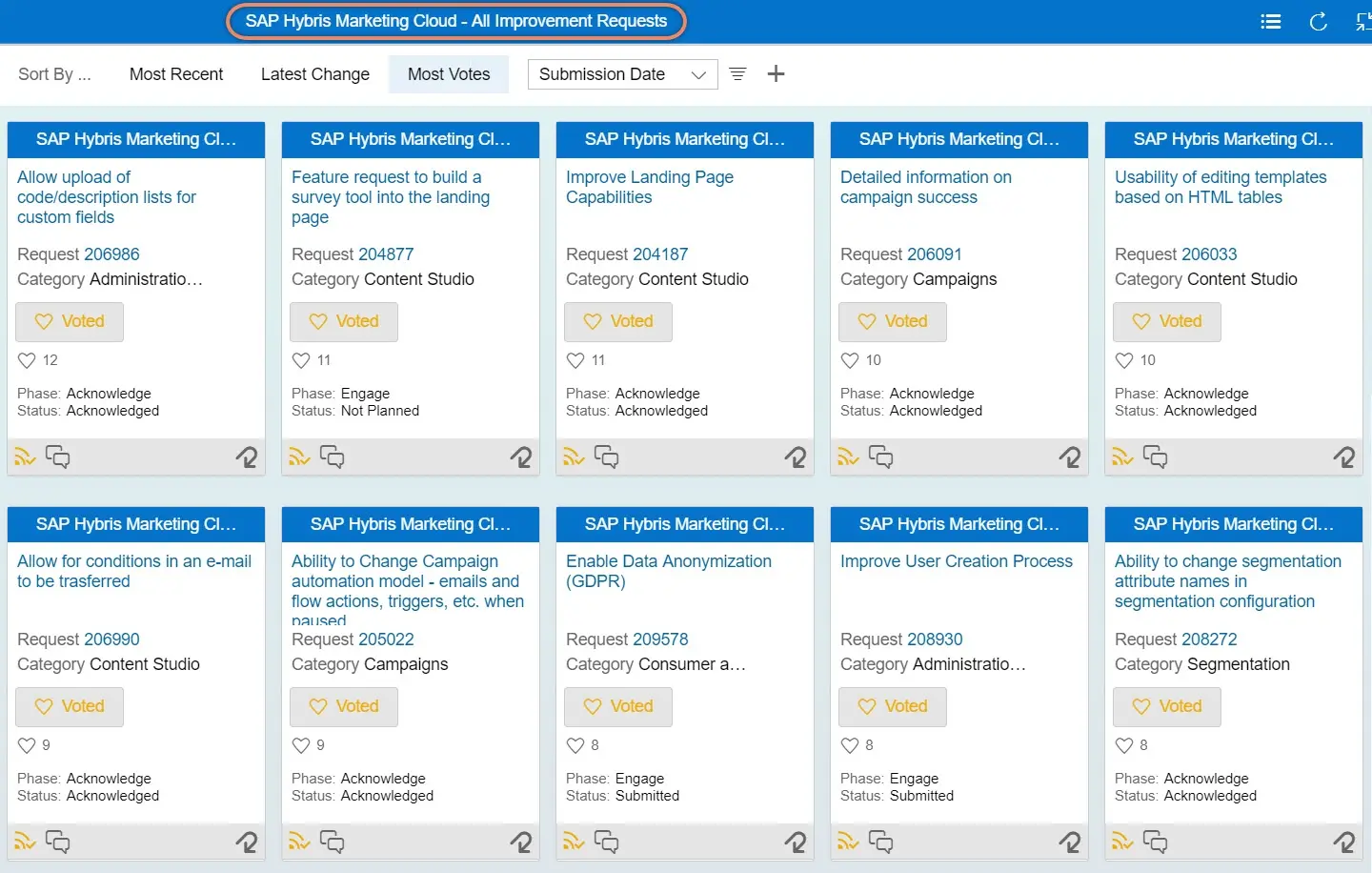
Task: Share request 206091 with arrow icon
Action: 1070,457
